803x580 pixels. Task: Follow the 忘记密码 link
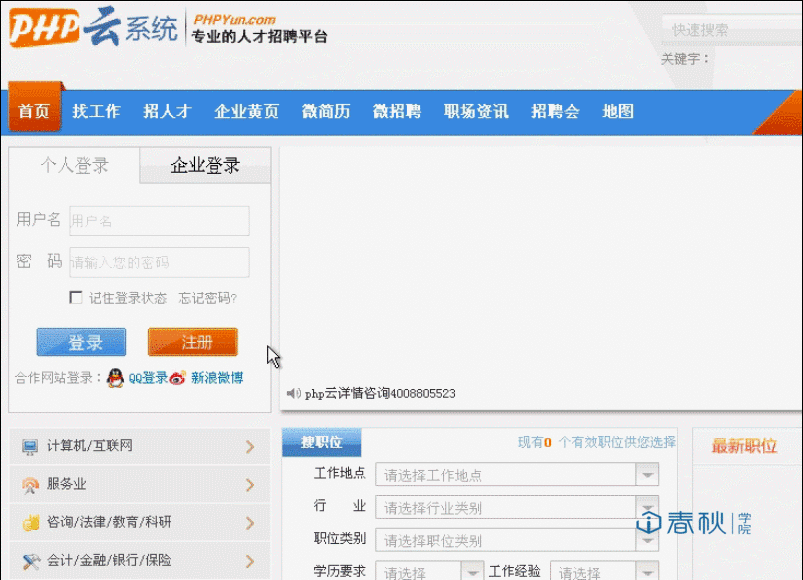(x=207, y=298)
